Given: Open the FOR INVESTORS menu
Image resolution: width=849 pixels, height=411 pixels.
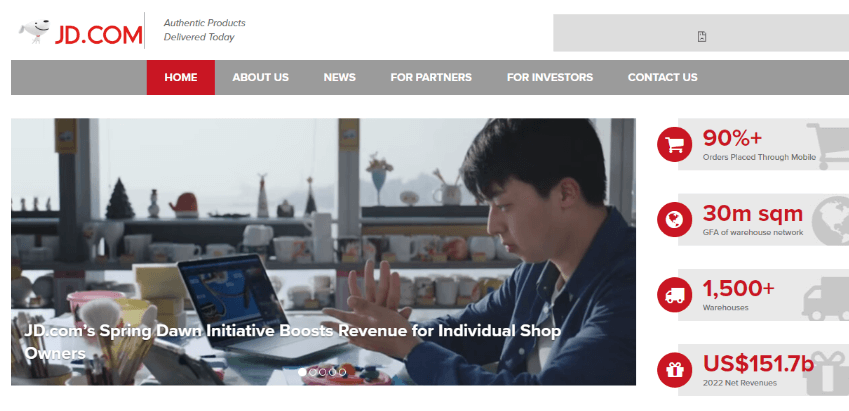Looking at the screenshot, I should coord(550,77).
